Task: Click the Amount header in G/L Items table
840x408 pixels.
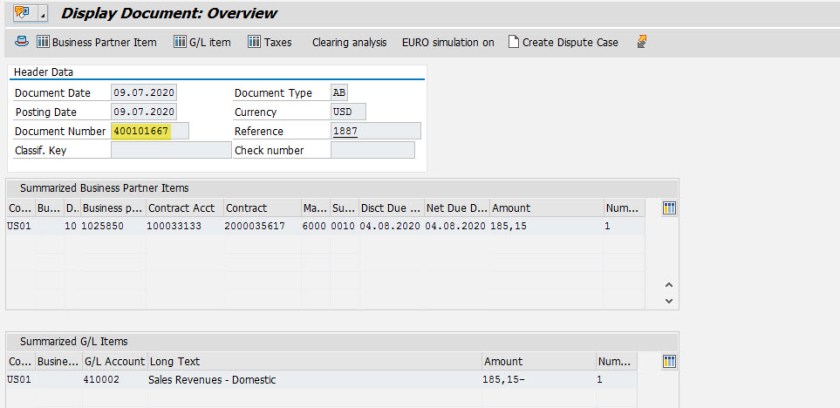Action: pos(539,362)
